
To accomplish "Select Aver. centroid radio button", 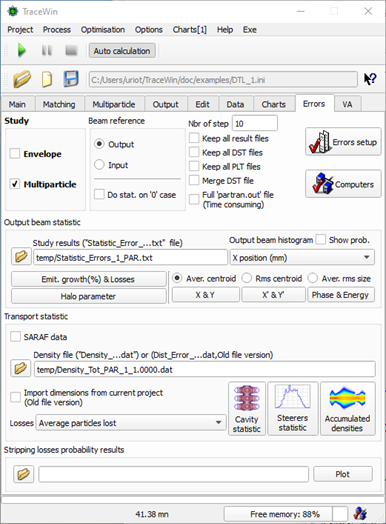I will point(177,278).
